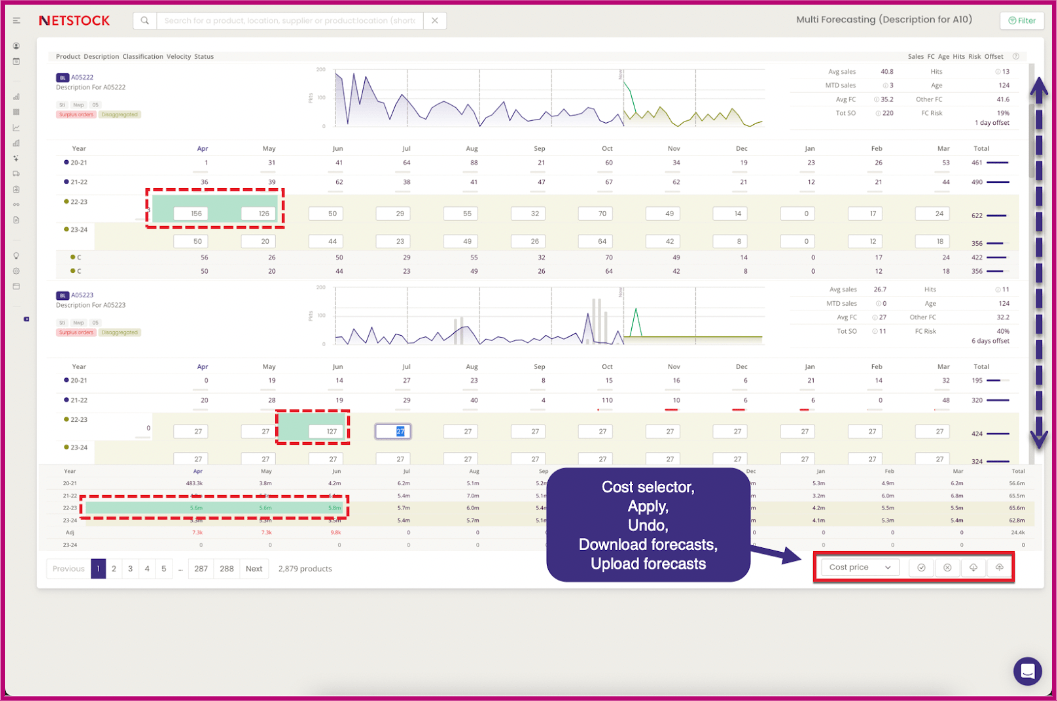
Task: Jump to page 288
Action: [227, 568]
